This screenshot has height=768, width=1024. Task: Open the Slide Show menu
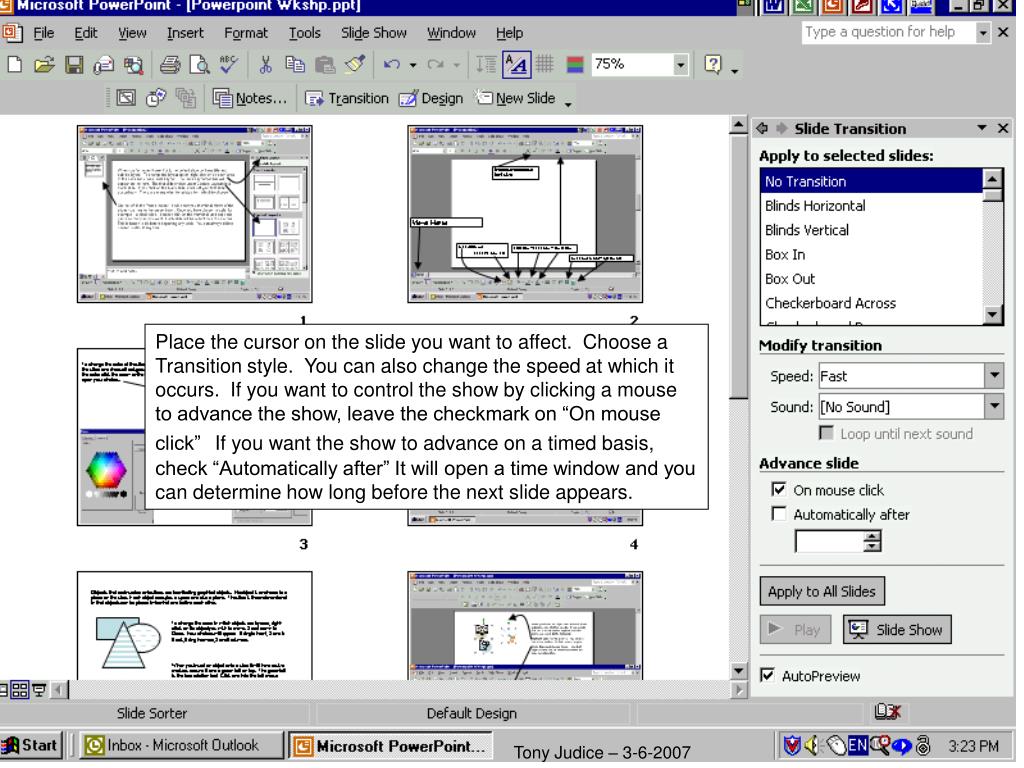pos(374,33)
